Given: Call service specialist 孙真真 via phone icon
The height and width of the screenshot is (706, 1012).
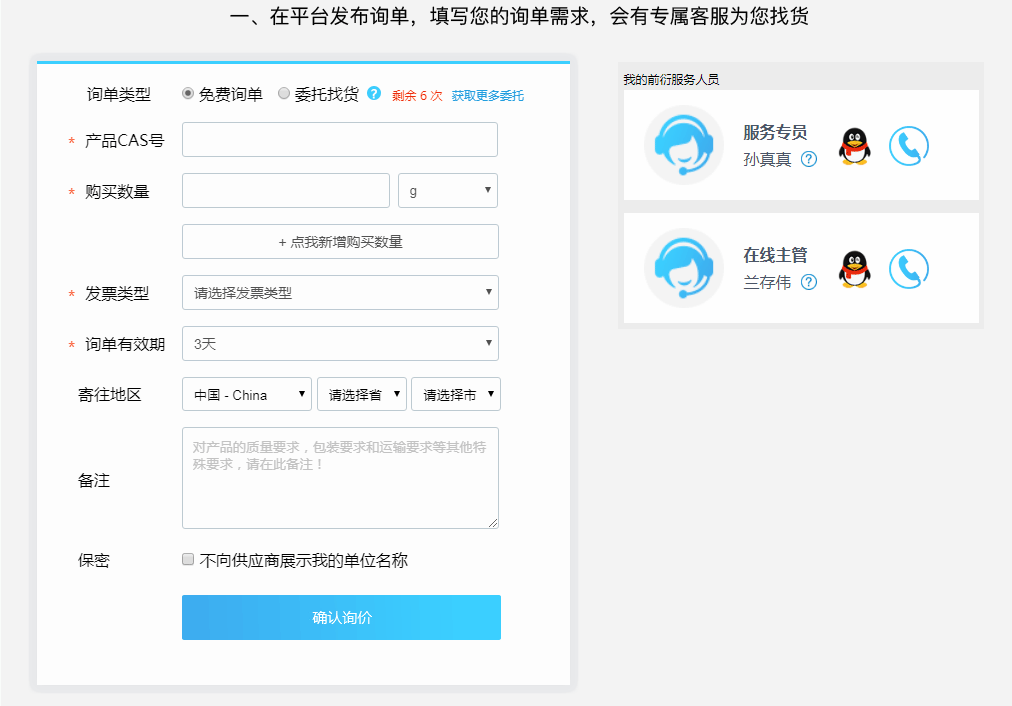Looking at the screenshot, I should 909,146.
